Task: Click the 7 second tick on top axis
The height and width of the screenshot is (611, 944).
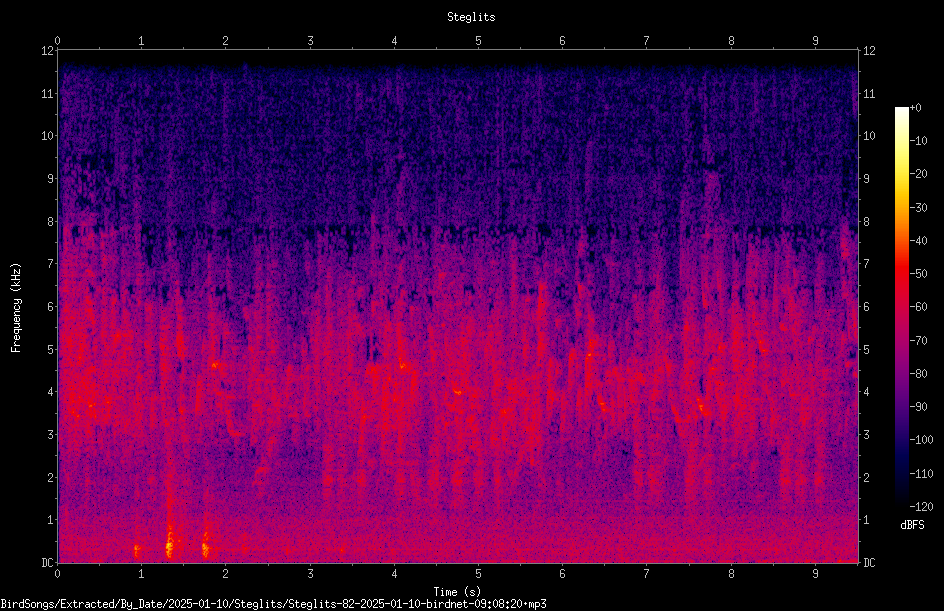Action: 647,41
